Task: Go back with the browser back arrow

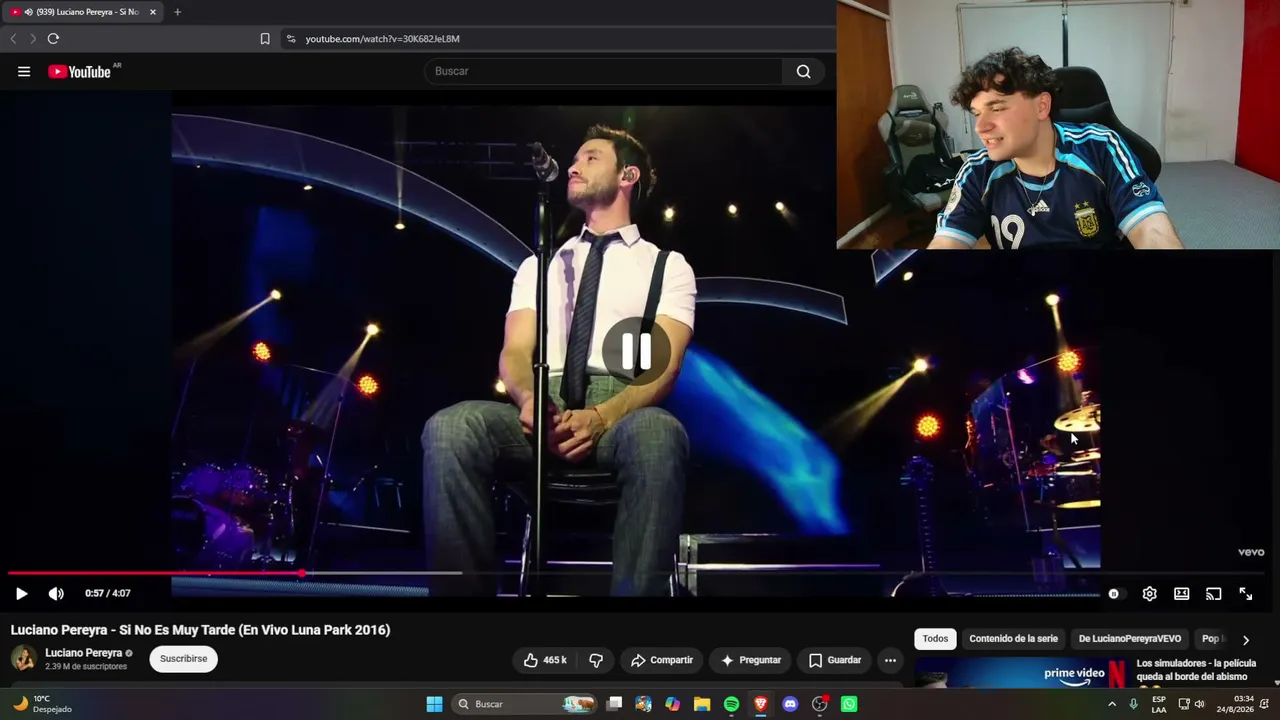Action: (13, 39)
